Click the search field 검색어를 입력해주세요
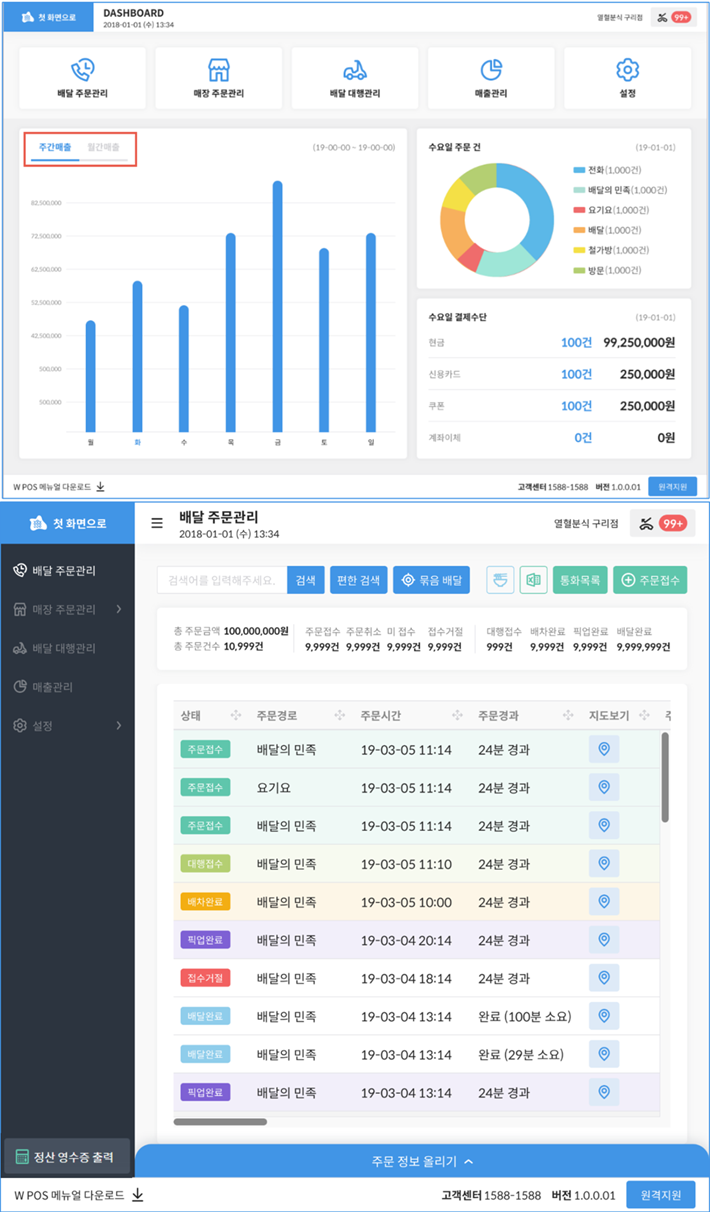The width and height of the screenshot is (710, 1212). [222, 580]
